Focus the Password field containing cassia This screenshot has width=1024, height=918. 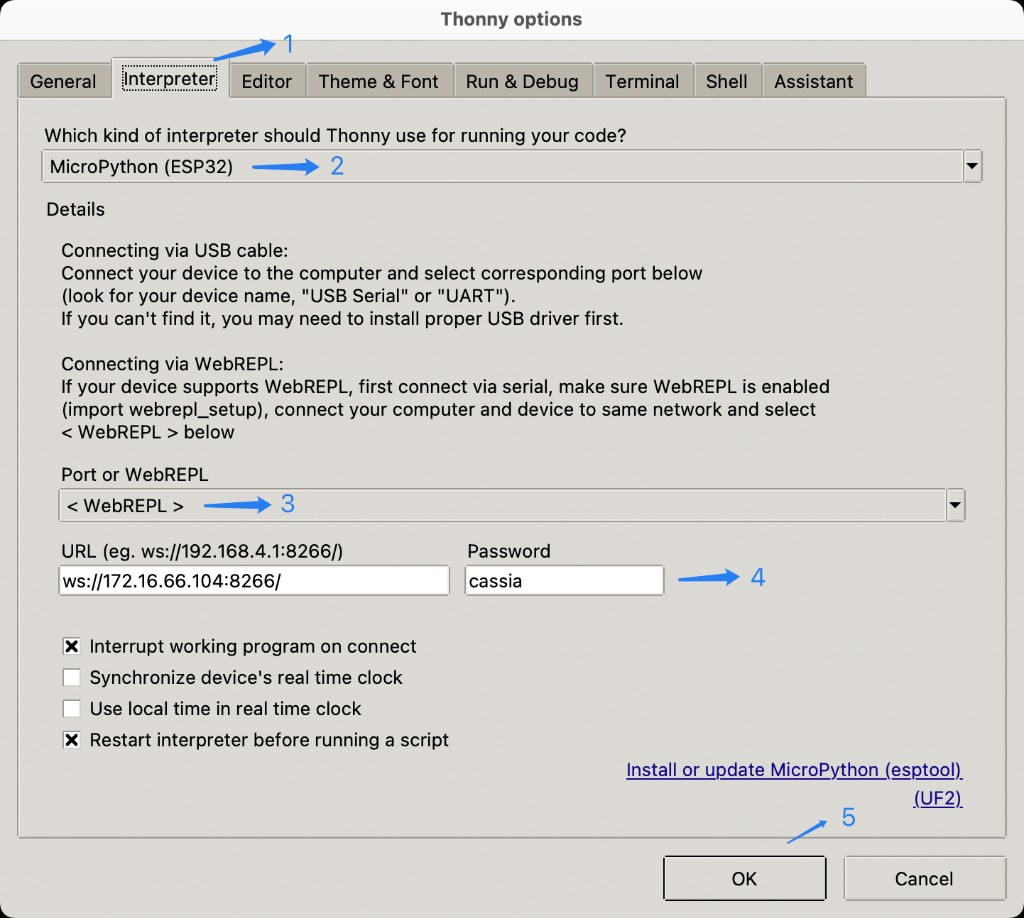coord(564,580)
